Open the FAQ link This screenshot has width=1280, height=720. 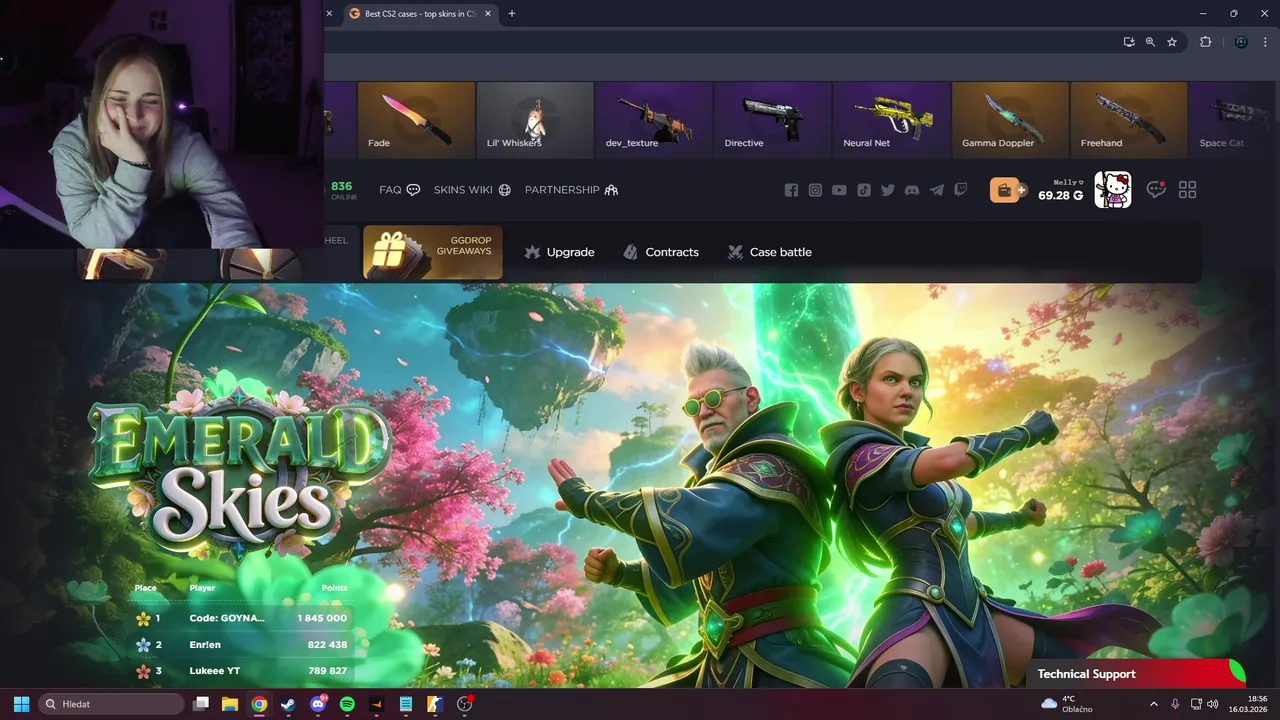click(x=399, y=190)
